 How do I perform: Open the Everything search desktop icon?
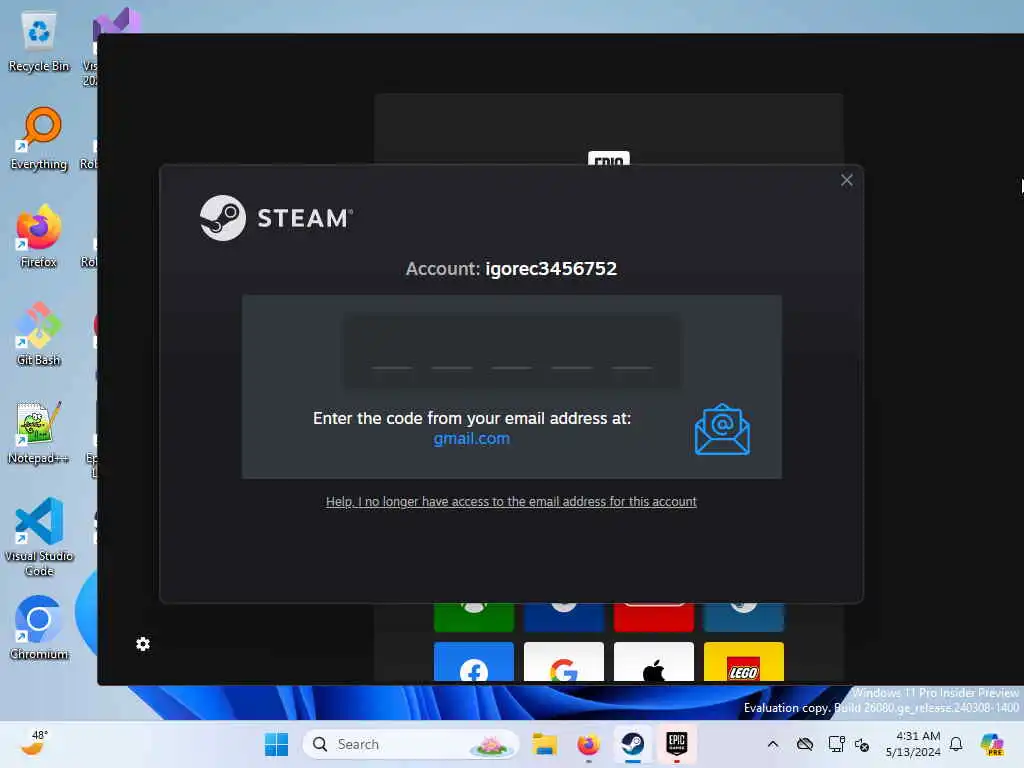click(39, 138)
